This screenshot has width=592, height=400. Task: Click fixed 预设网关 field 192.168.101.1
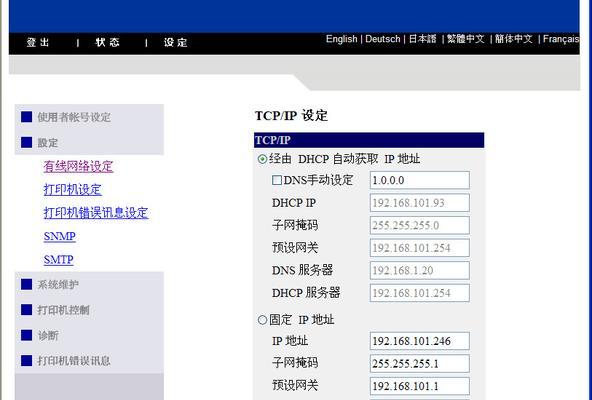point(419,386)
